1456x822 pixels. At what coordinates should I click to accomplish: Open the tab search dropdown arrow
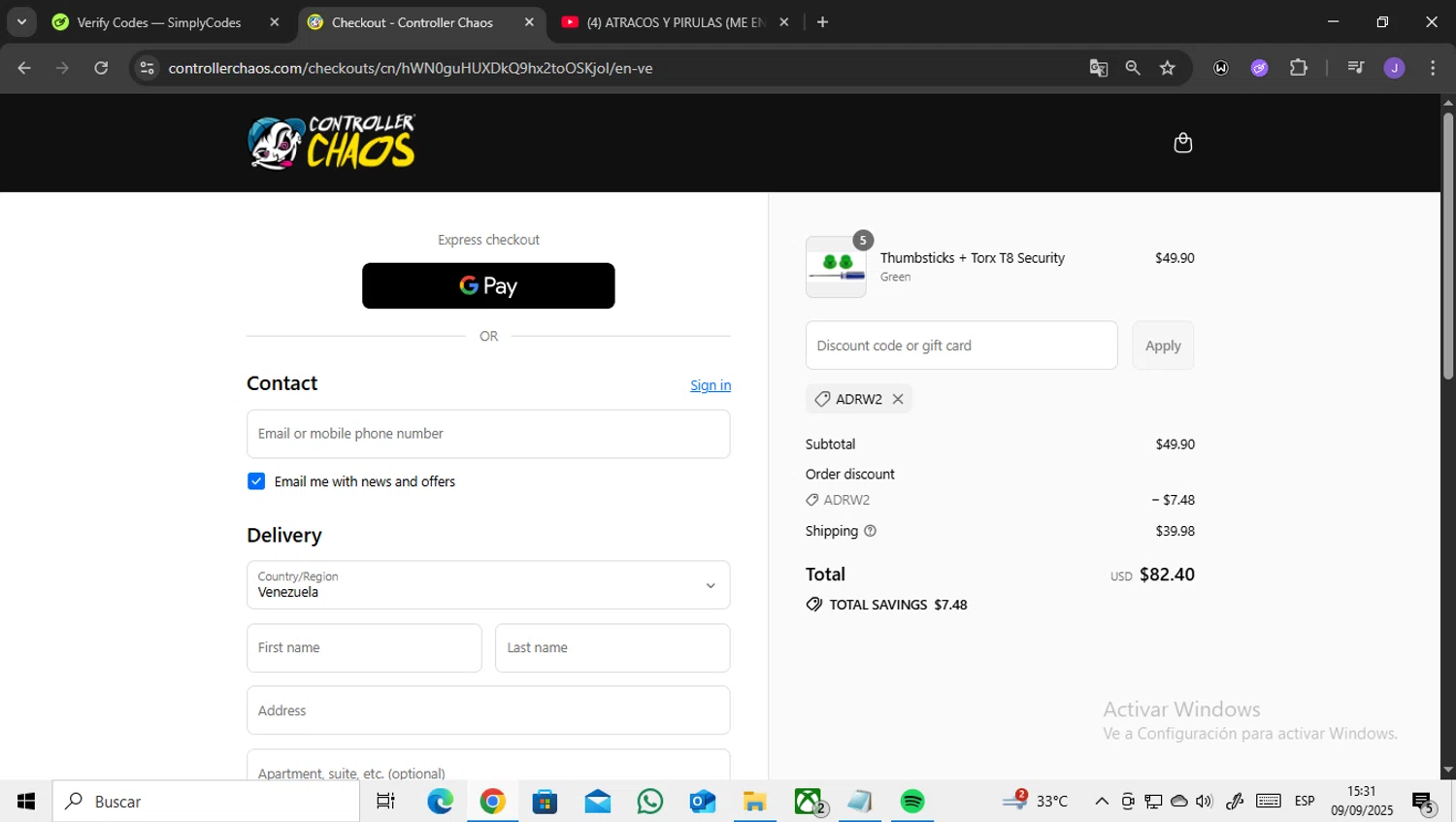tap(21, 21)
